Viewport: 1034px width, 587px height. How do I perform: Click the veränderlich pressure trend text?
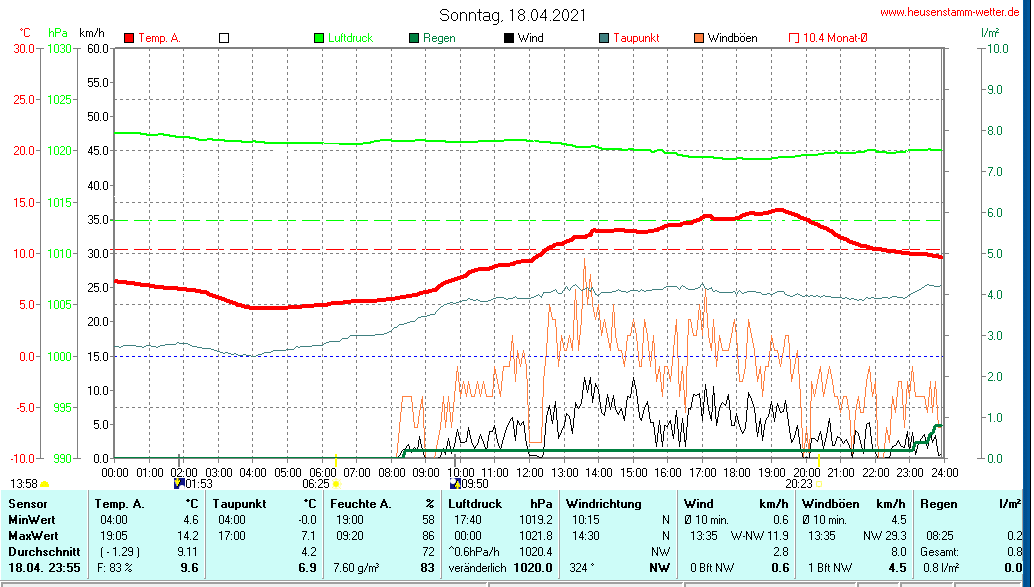(477, 567)
